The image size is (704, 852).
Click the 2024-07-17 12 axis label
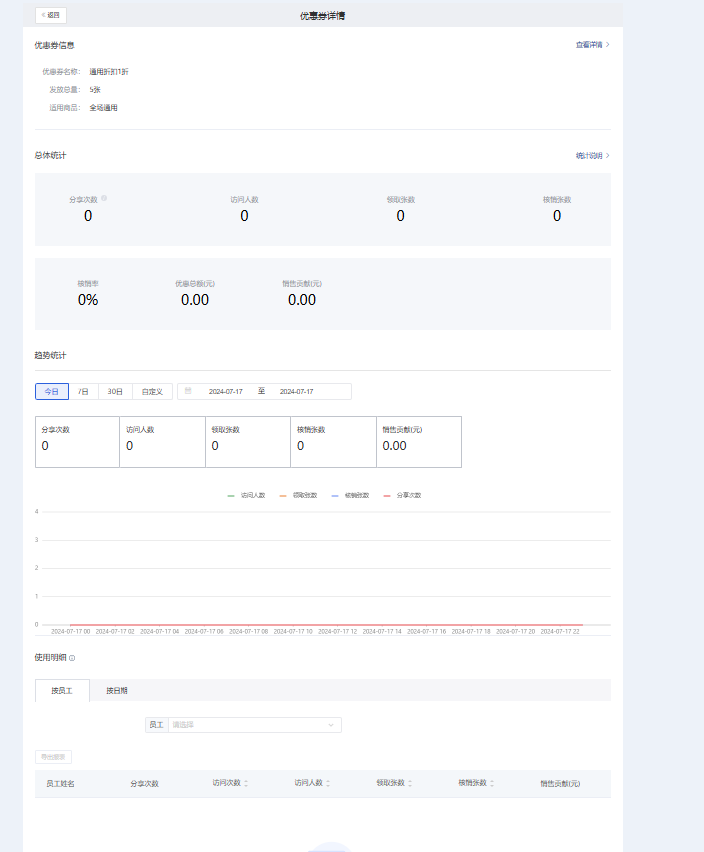pyautogui.click(x=337, y=631)
